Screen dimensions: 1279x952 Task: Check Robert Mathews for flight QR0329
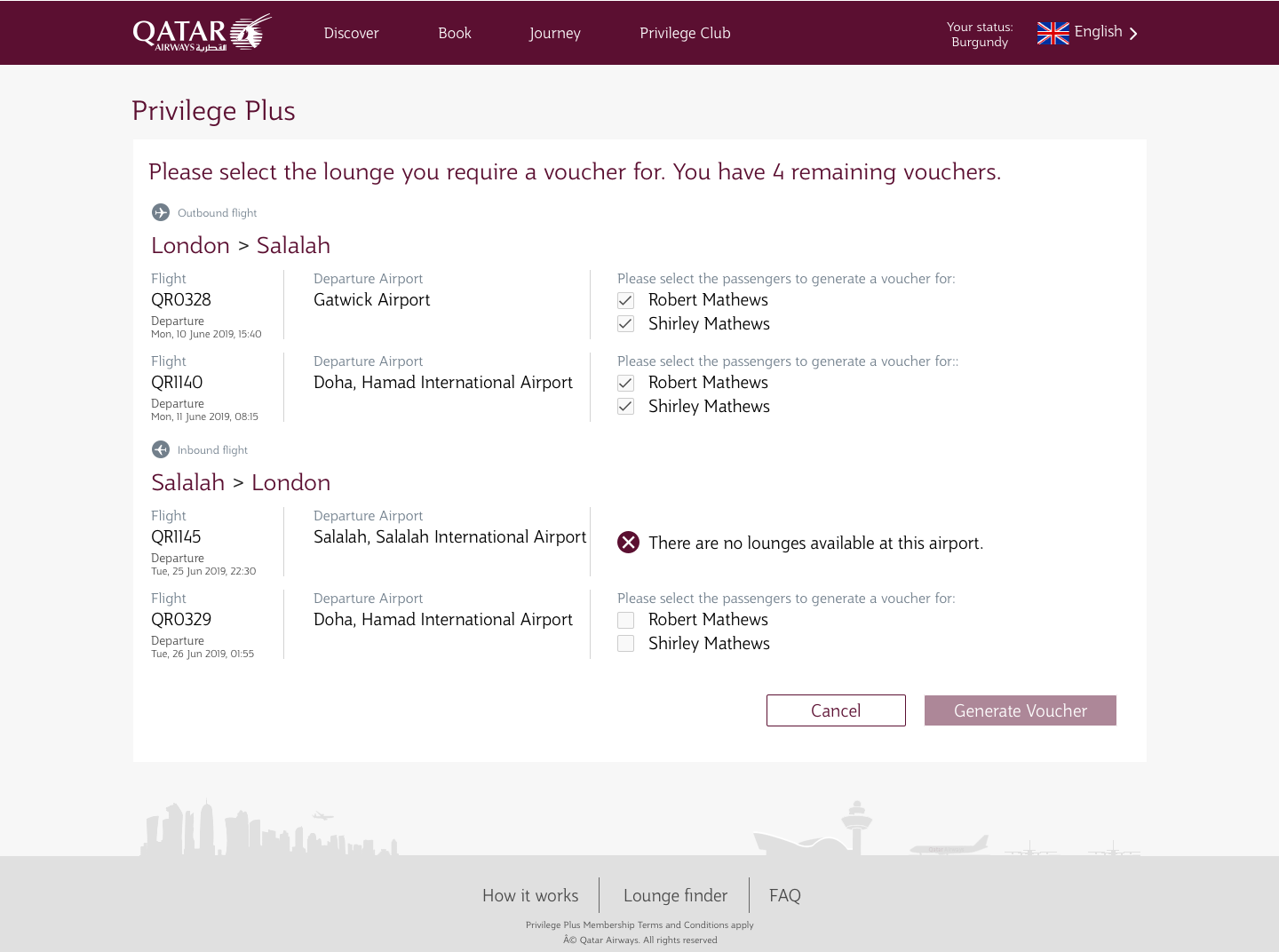pos(626,620)
